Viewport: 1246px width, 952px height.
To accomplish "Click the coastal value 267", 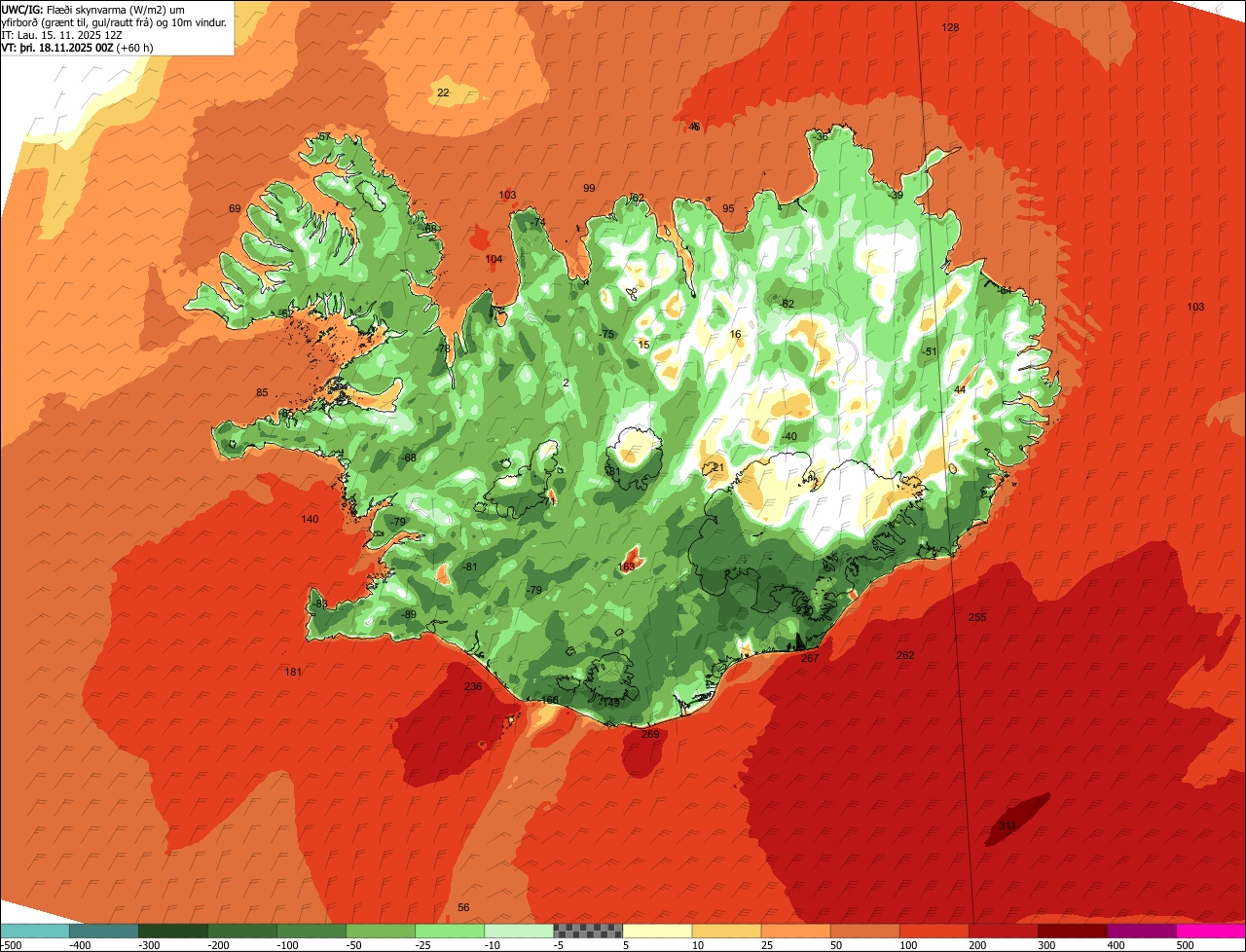I will click(810, 658).
